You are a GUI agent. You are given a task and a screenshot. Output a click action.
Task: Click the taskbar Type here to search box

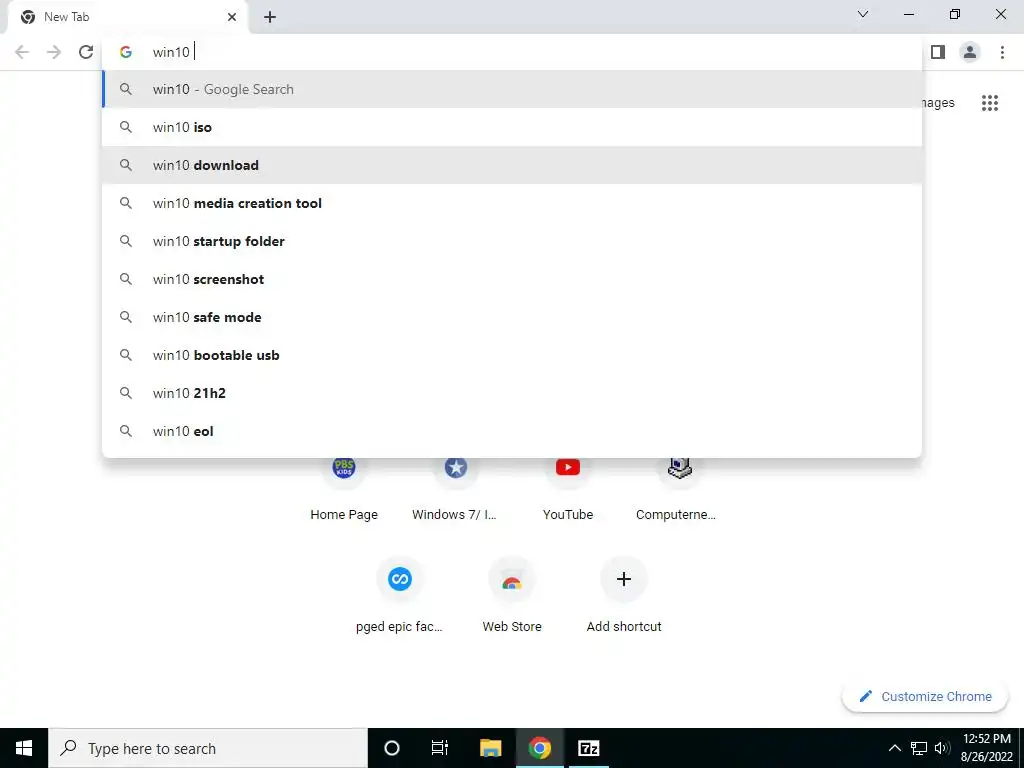(208, 748)
